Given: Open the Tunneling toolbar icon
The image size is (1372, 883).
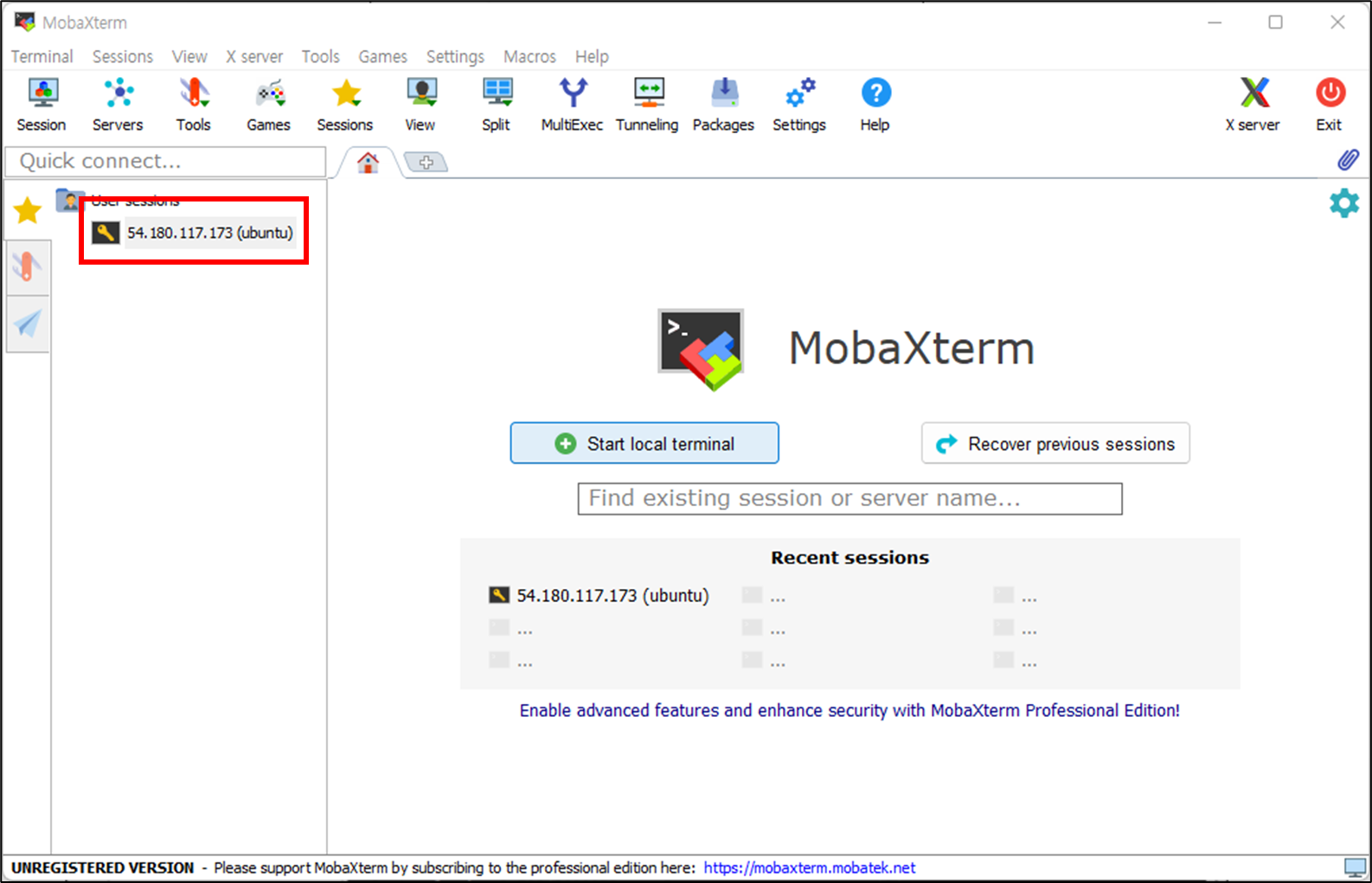Looking at the screenshot, I should click(647, 105).
